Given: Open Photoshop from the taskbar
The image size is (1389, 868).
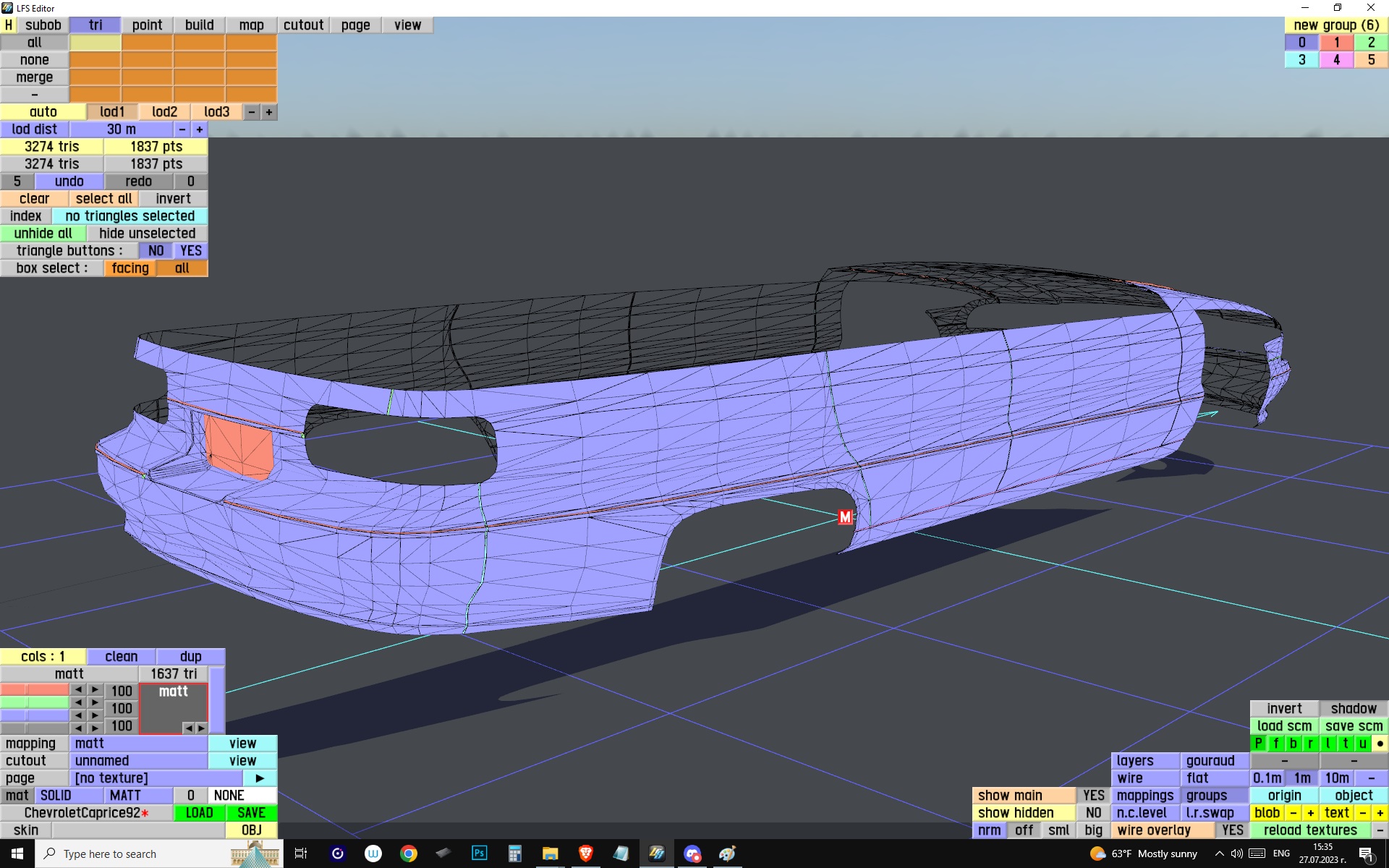Looking at the screenshot, I should click(x=479, y=854).
